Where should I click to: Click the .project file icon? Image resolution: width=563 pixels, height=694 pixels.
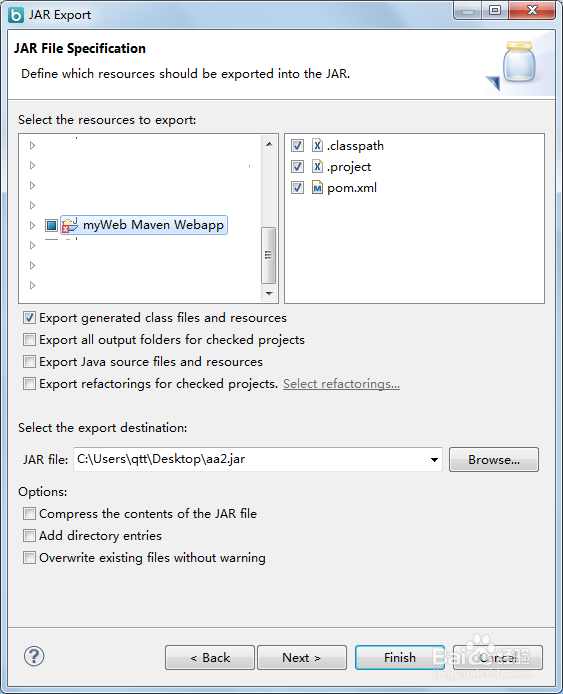click(317, 166)
